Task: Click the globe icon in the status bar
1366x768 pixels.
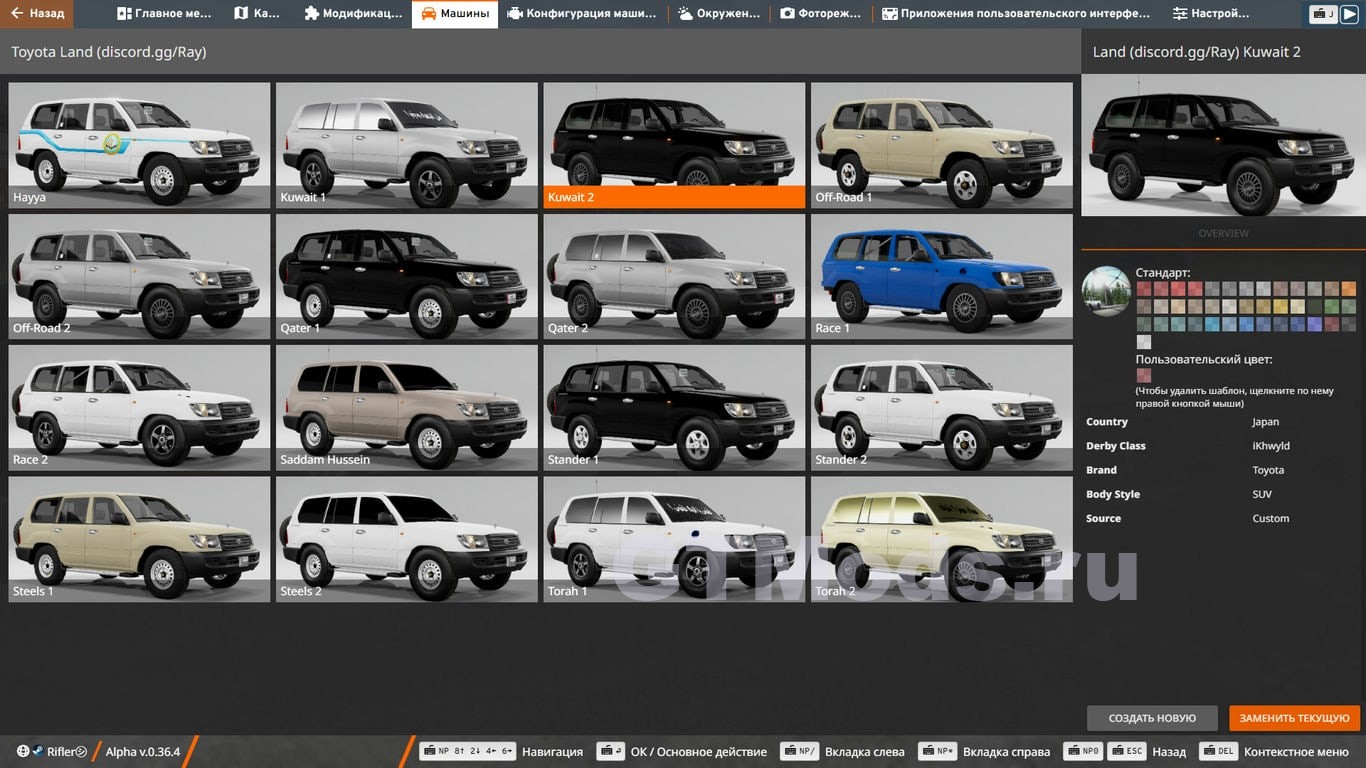Action: tap(23, 751)
